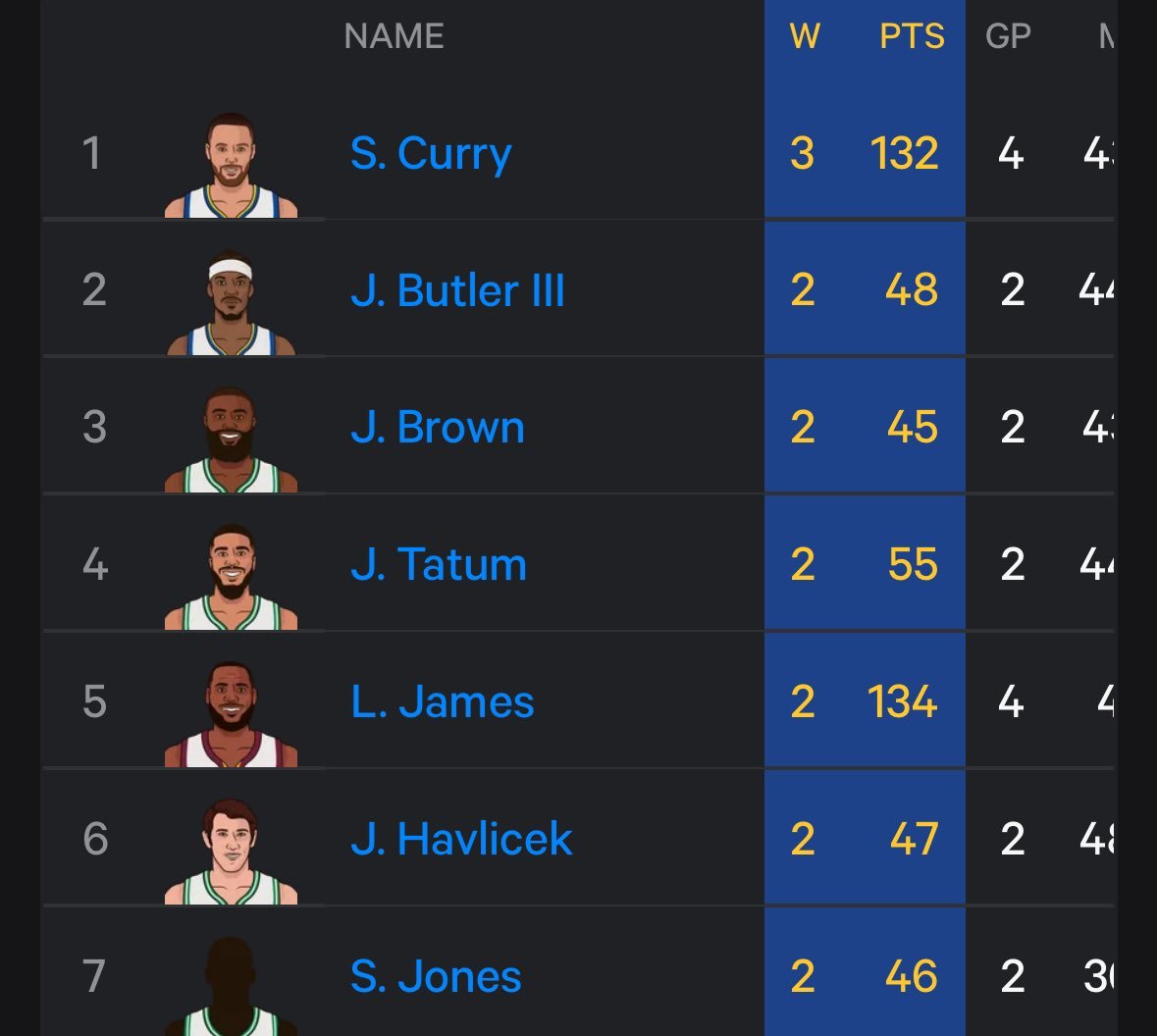Open the S. Jones player link
This screenshot has width=1157, height=1036.
tap(436, 976)
